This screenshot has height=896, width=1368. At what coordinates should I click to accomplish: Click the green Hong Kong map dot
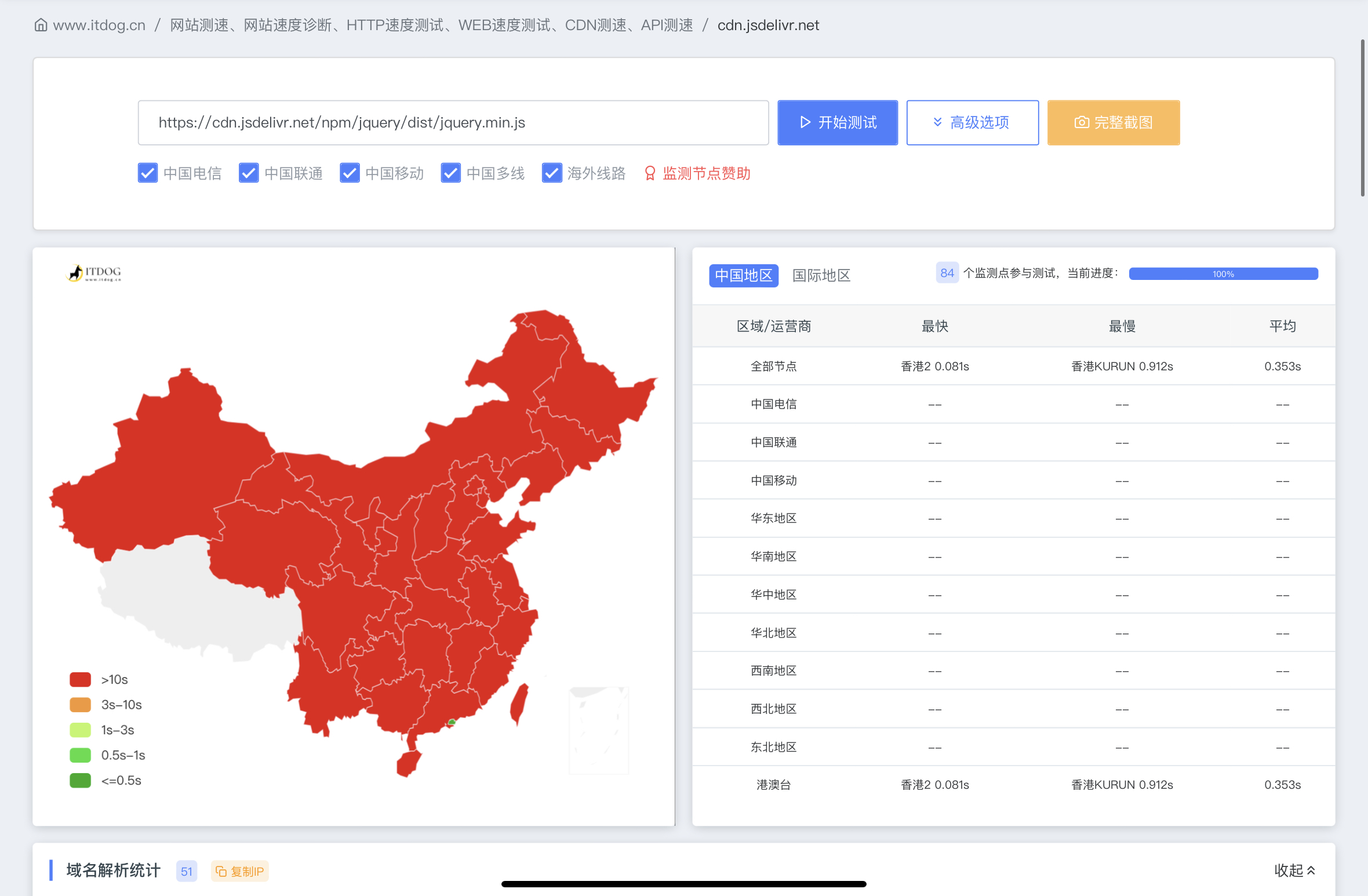coord(452,722)
